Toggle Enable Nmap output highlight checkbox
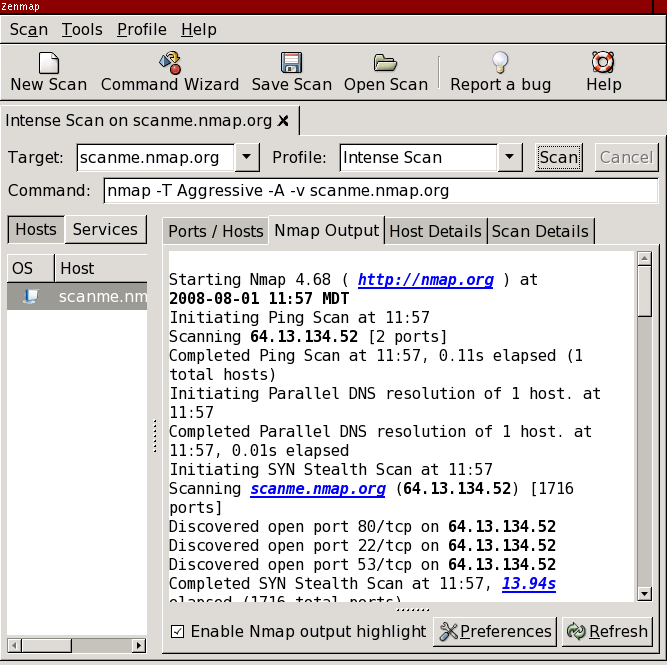The height and width of the screenshot is (665, 667). click(177, 631)
